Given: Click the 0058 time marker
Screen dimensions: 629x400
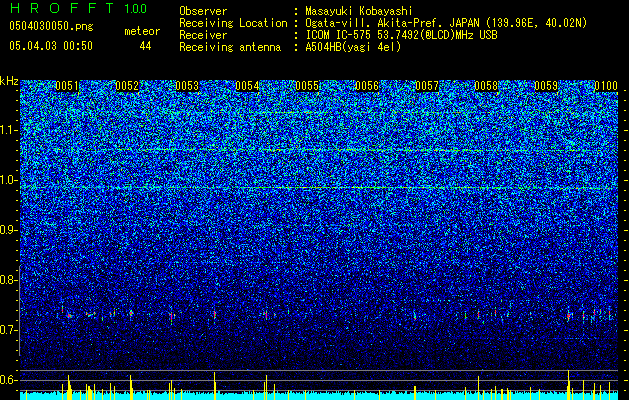Looking at the screenshot, I should coord(486,86).
